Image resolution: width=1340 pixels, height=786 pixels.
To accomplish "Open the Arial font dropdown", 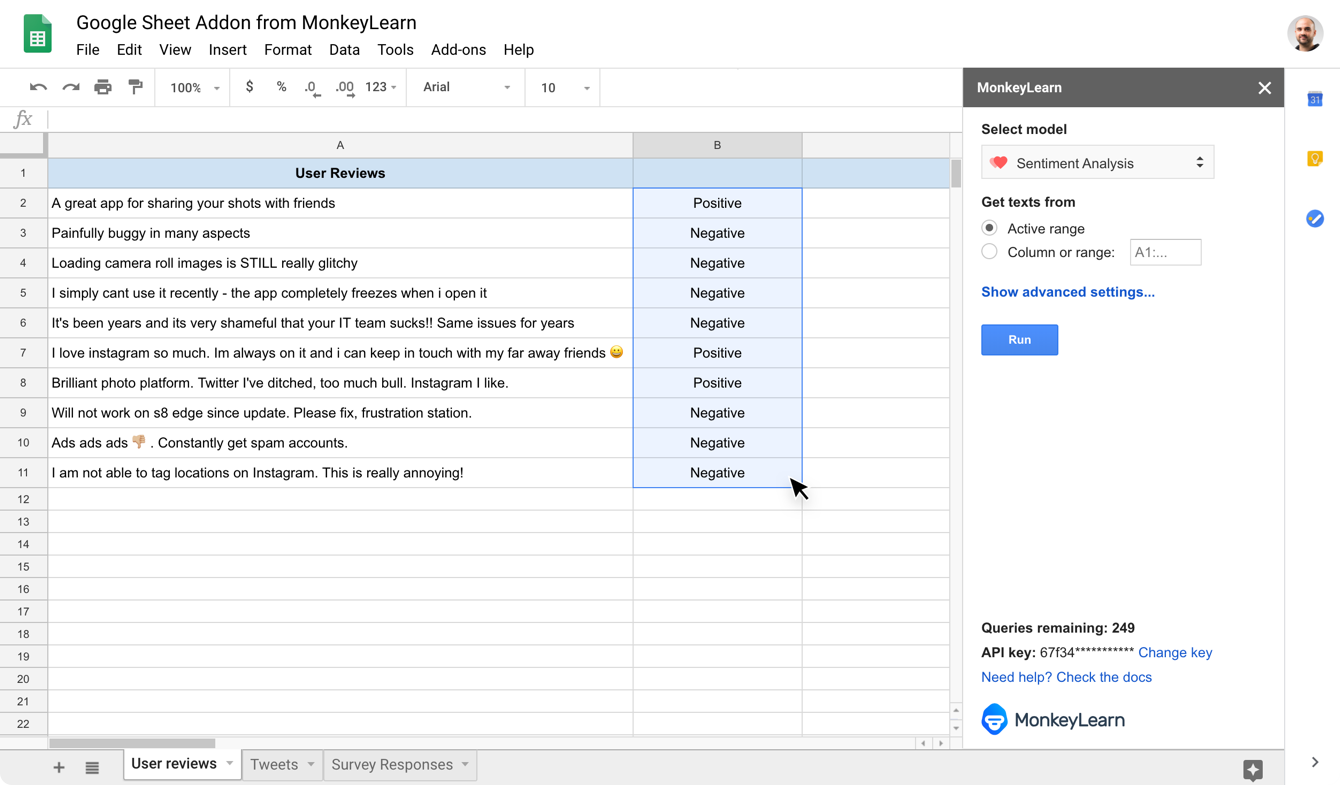I will click(466, 87).
